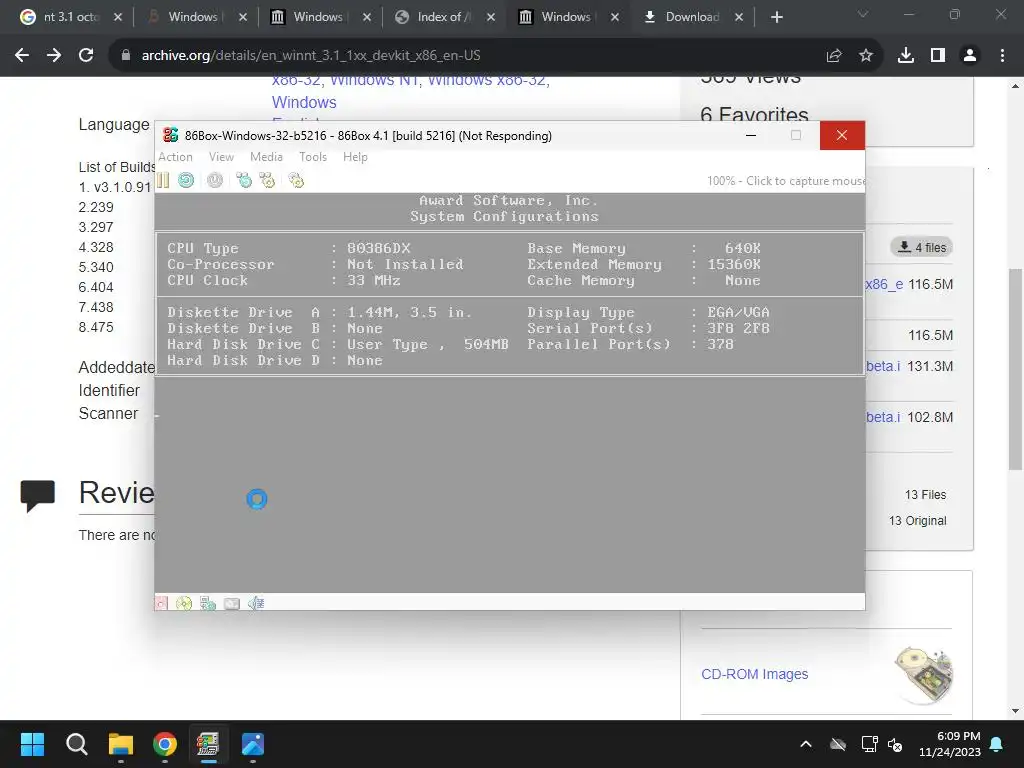Open notification bell in taskbar

click(997, 744)
